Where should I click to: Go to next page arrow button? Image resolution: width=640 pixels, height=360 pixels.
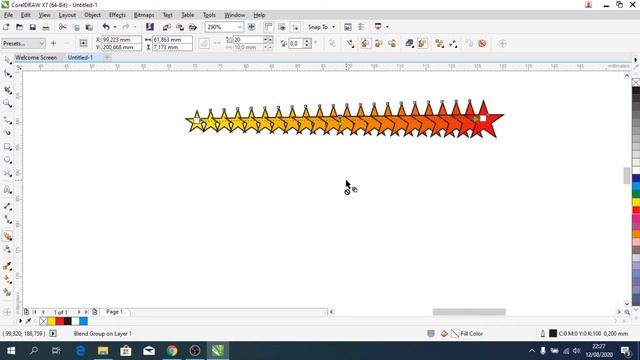[79, 312]
